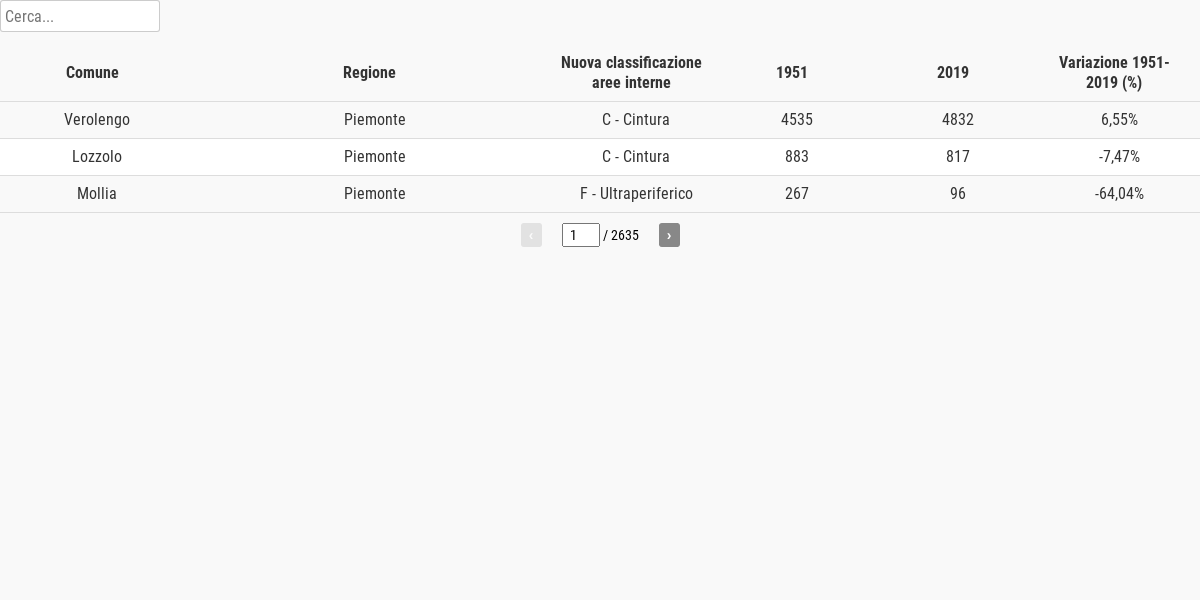Click the -64,04% variation cell

point(1119,194)
